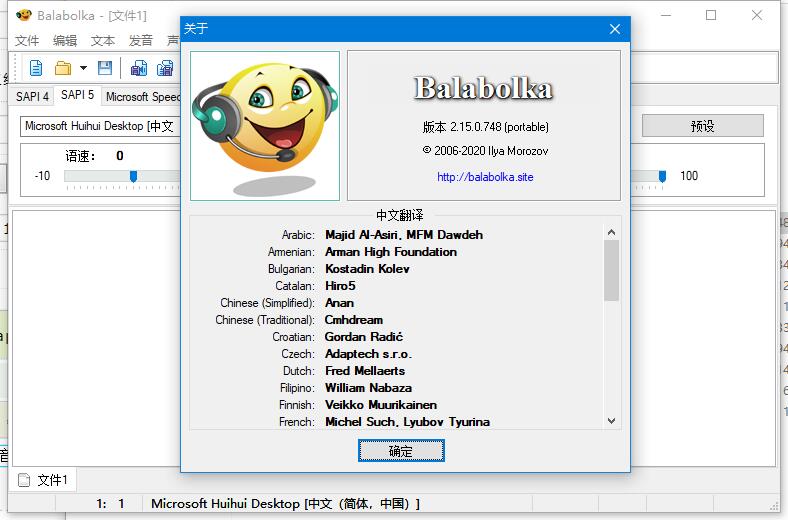Screen dimensions: 788x520
Task: Click the Open folder icon in toolbar
Action: [x=63, y=68]
